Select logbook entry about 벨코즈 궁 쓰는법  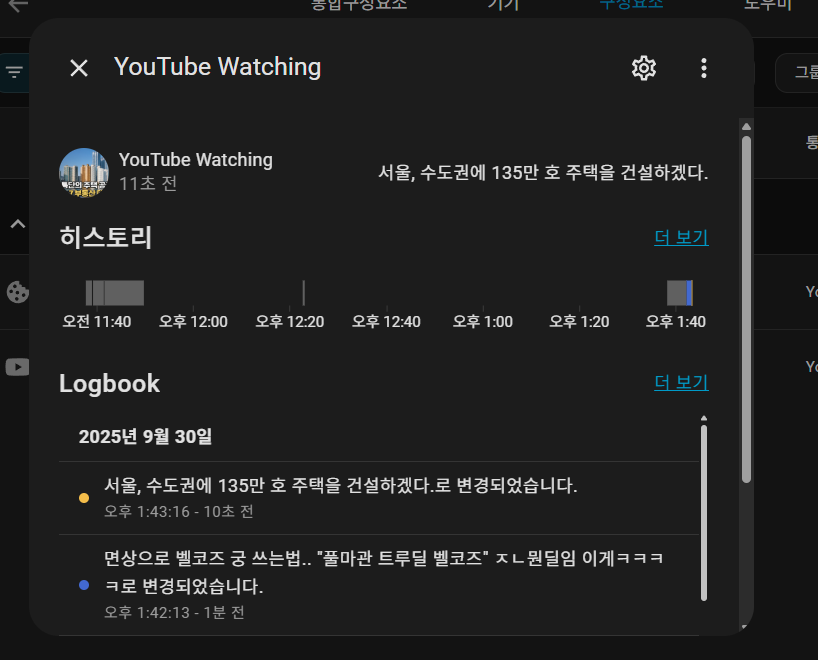[x=379, y=585]
